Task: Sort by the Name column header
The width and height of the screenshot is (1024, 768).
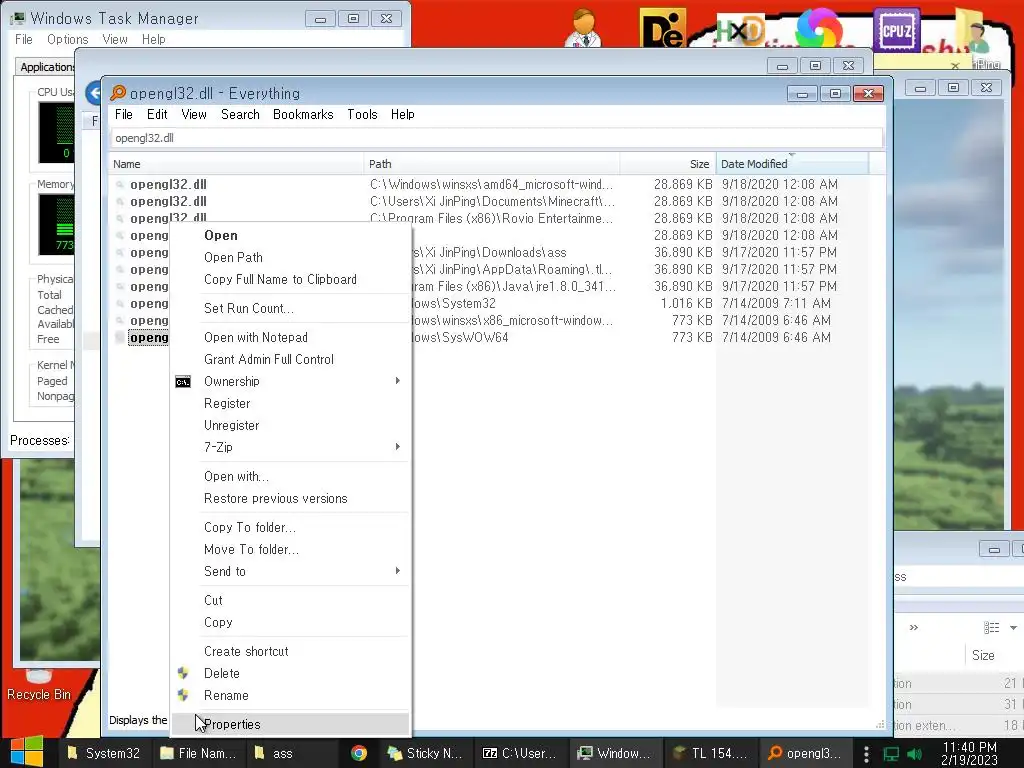Action: [236, 164]
